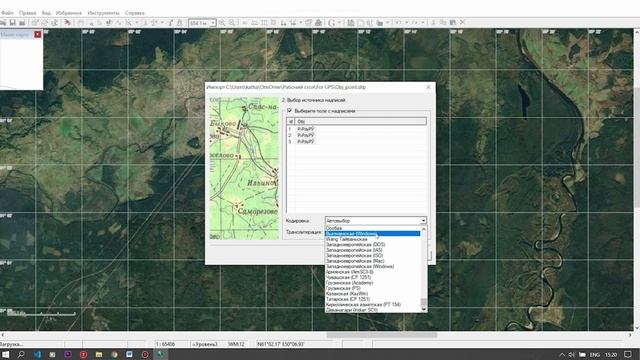The height and width of the screenshot is (360, 640).
Task: Close the mini map panel via red X
Action: pyautogui.click(x=38, y=34)
